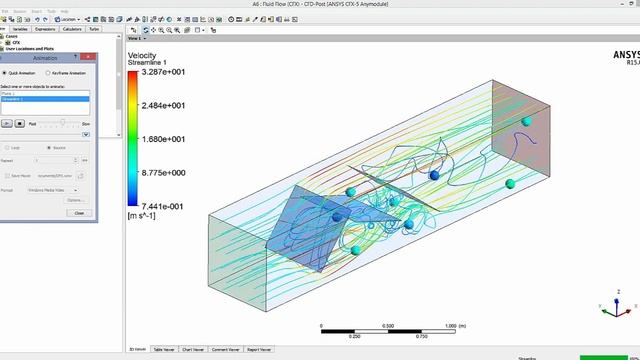This screenshot has height=360, width=640.
Task: Open the Animation film-strip icon in the toolbar
Action: pyautogui.click(x=239, y=19)
